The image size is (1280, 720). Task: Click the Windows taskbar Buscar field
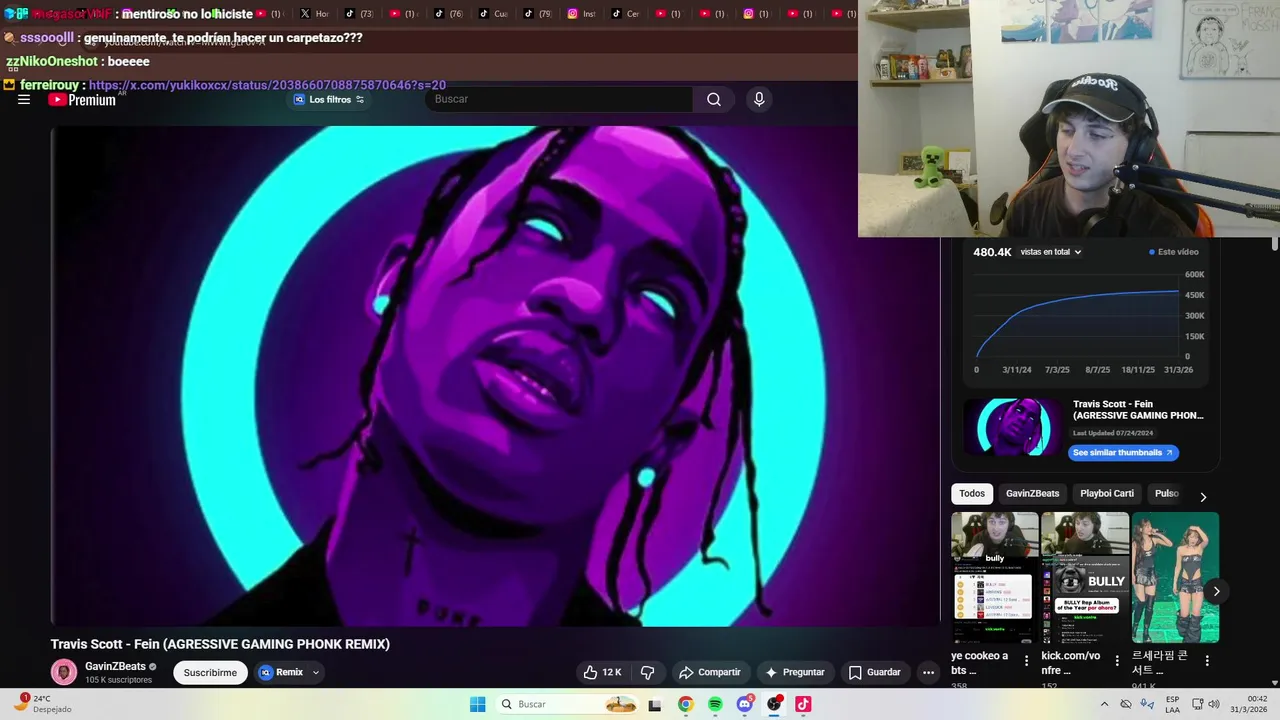point(567,704)
